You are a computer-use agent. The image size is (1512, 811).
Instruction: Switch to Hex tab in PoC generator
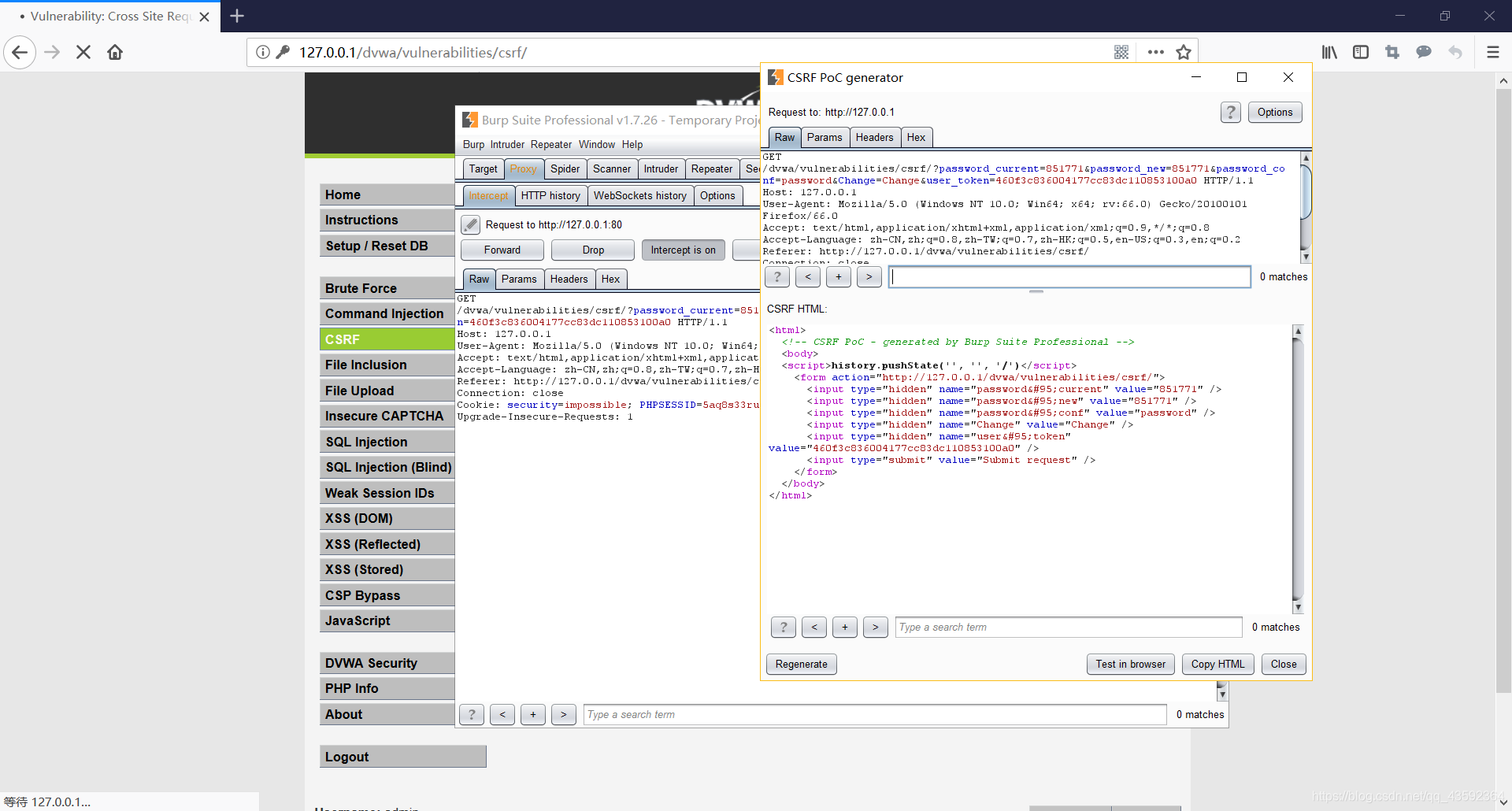tap(917, 138)
